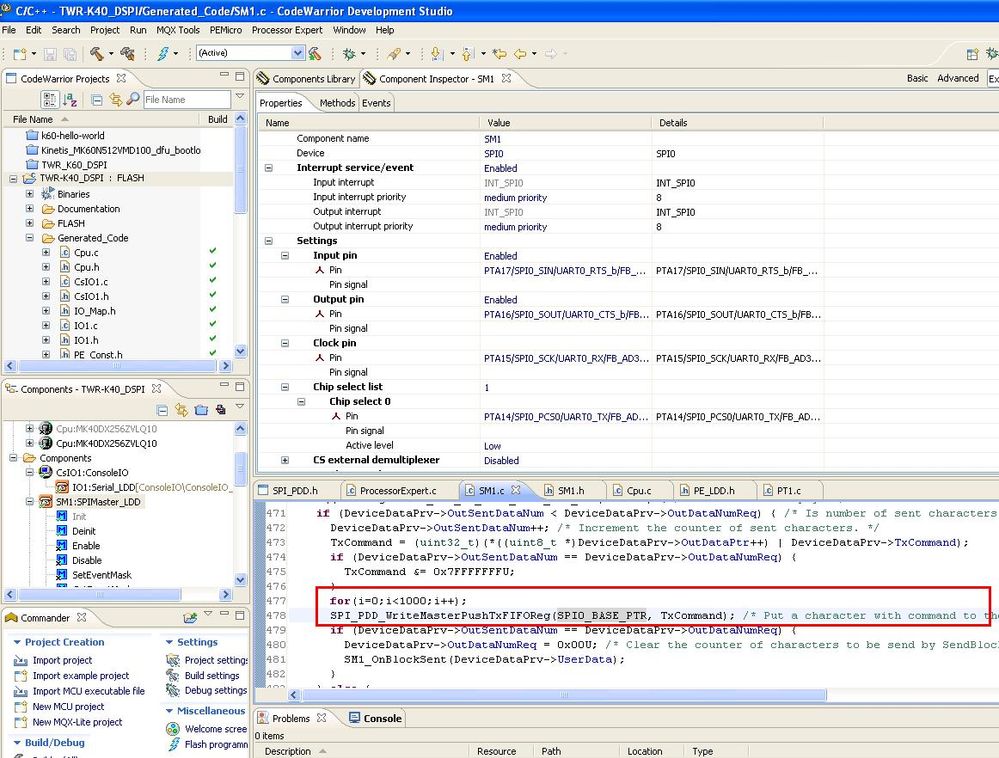Click the Import example project link
Viewport: 999px width, 758px height.
pos(81,676)
